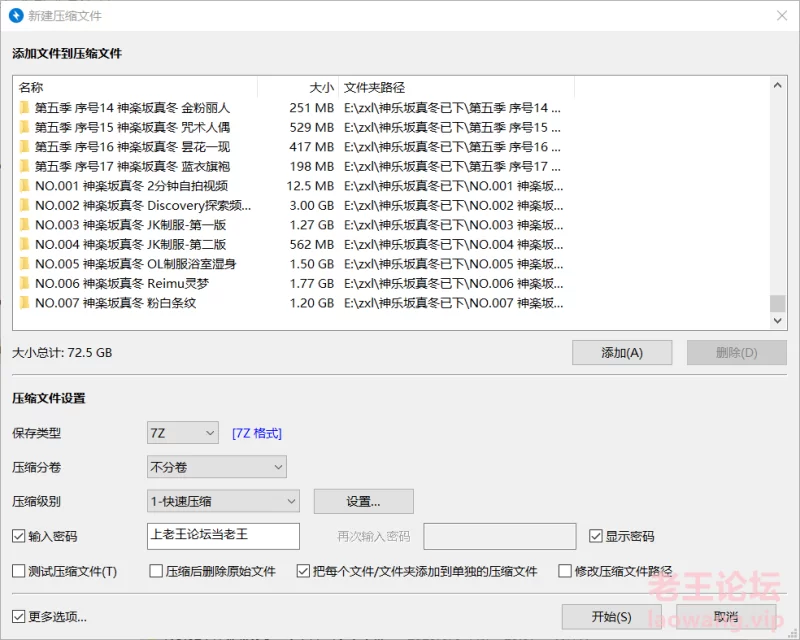Click the folder icon of NO.005 OL制服浴室湿身
The height and width of the screenshot is (640, 800).
pos(22,263)
